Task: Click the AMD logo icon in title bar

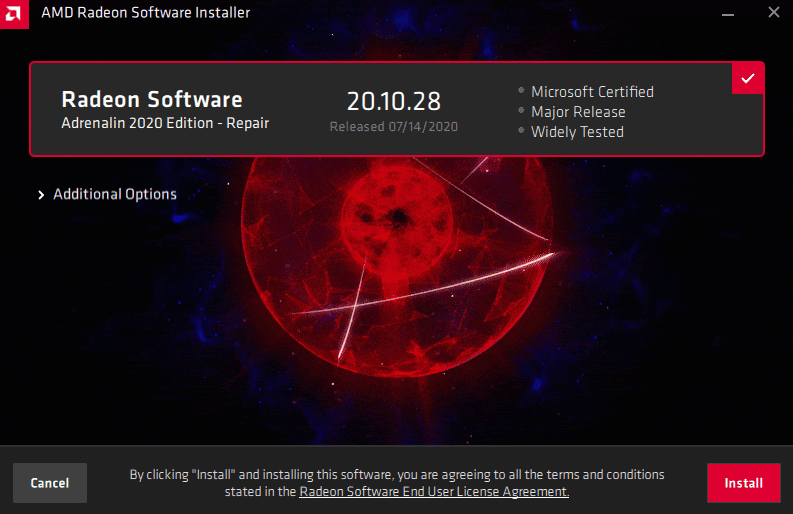Action: [x=14, y=14]
